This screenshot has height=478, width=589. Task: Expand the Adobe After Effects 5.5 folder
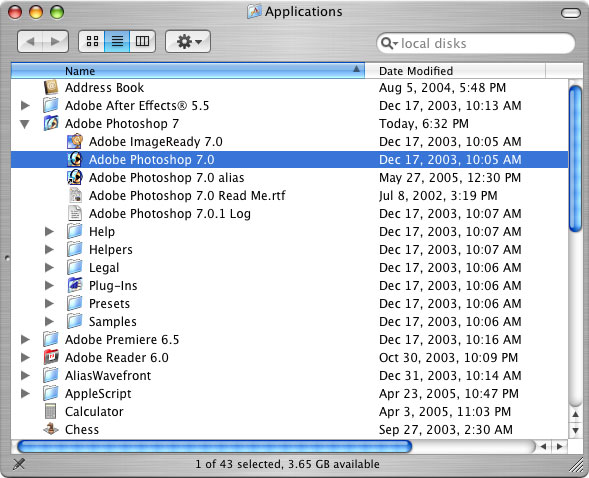pyautogui.click(x=25, y=106)
